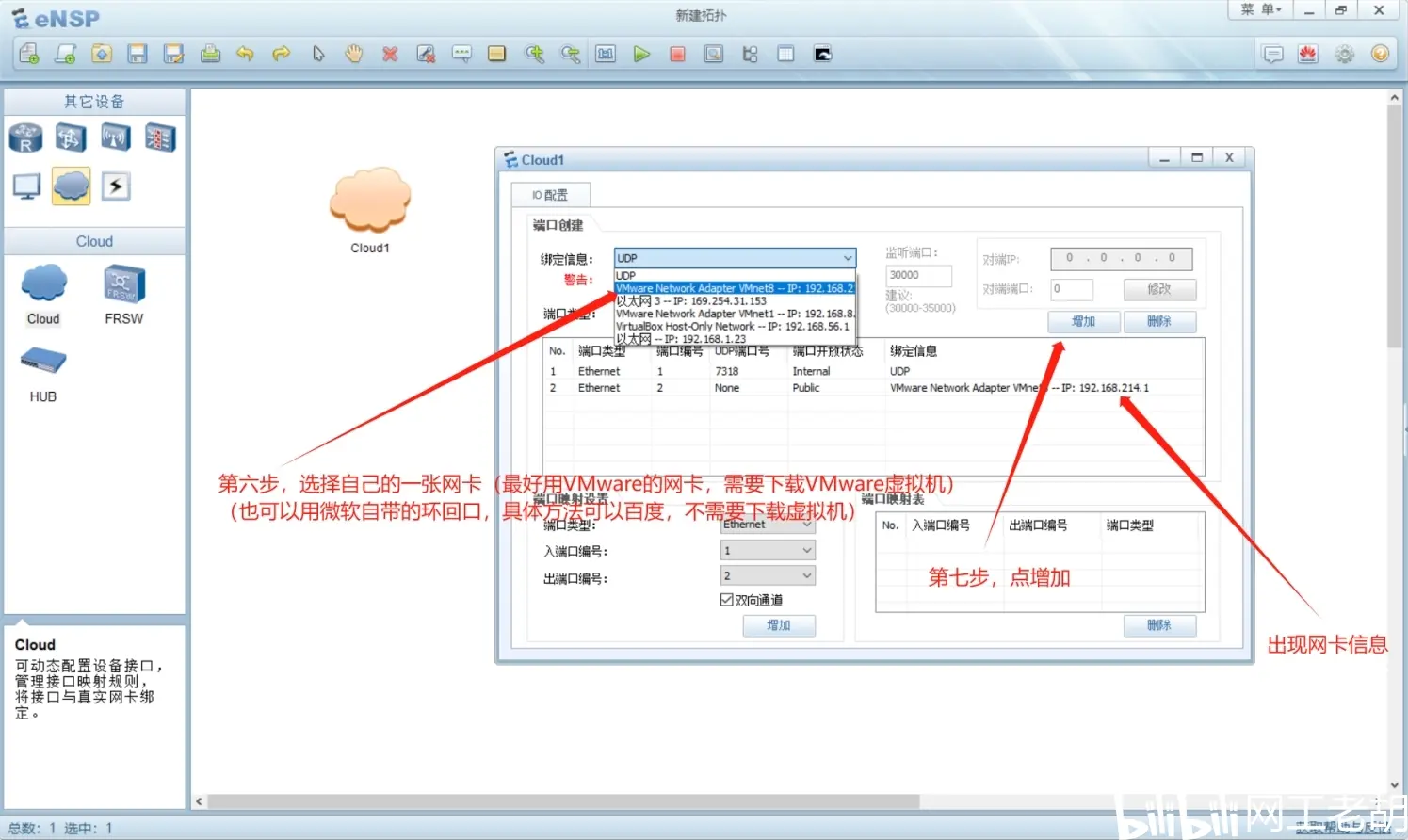Click the 对端IP address field

tap(1121, 258)
